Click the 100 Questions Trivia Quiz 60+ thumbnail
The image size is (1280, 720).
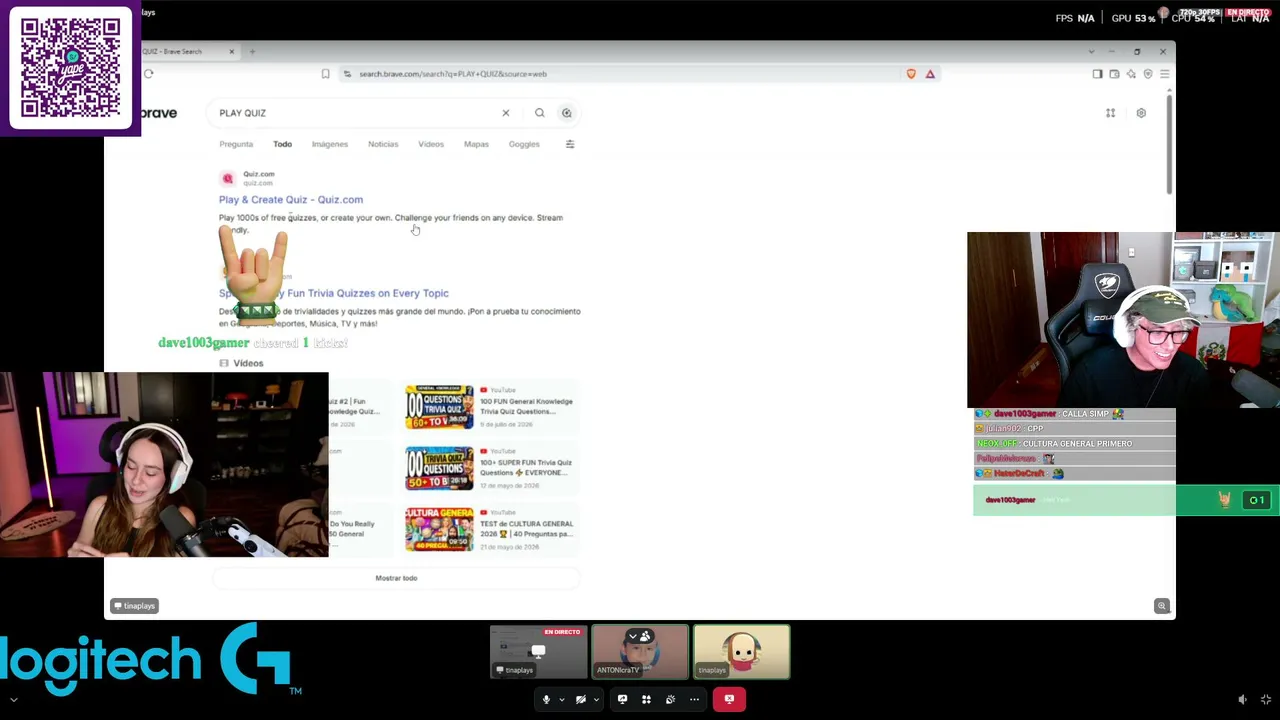(x=439, y=408)
